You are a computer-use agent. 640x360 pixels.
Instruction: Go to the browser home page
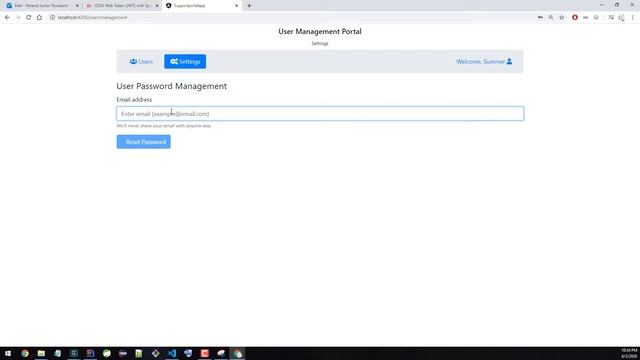(39, 18)
